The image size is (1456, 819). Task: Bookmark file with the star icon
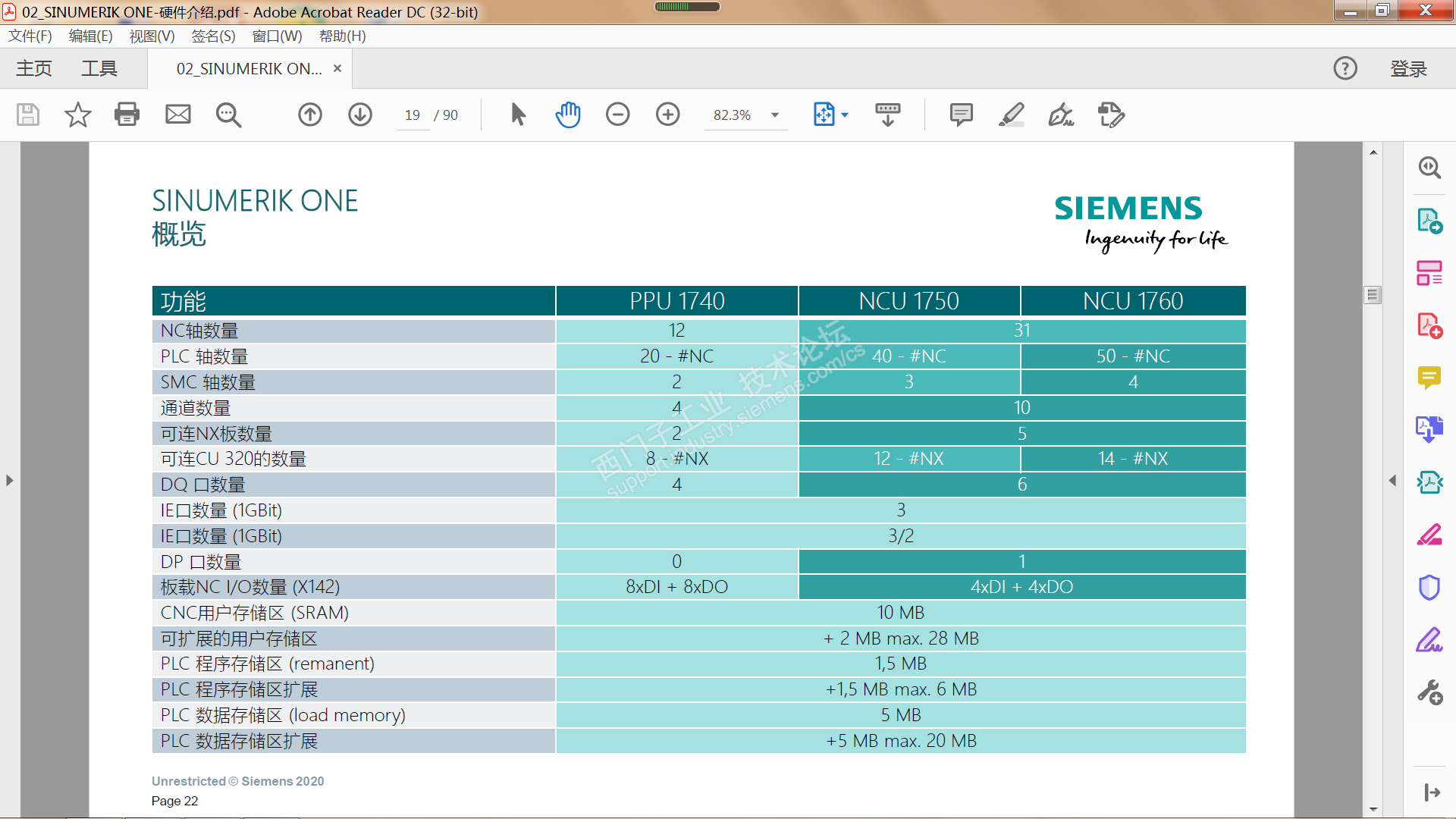77,115
